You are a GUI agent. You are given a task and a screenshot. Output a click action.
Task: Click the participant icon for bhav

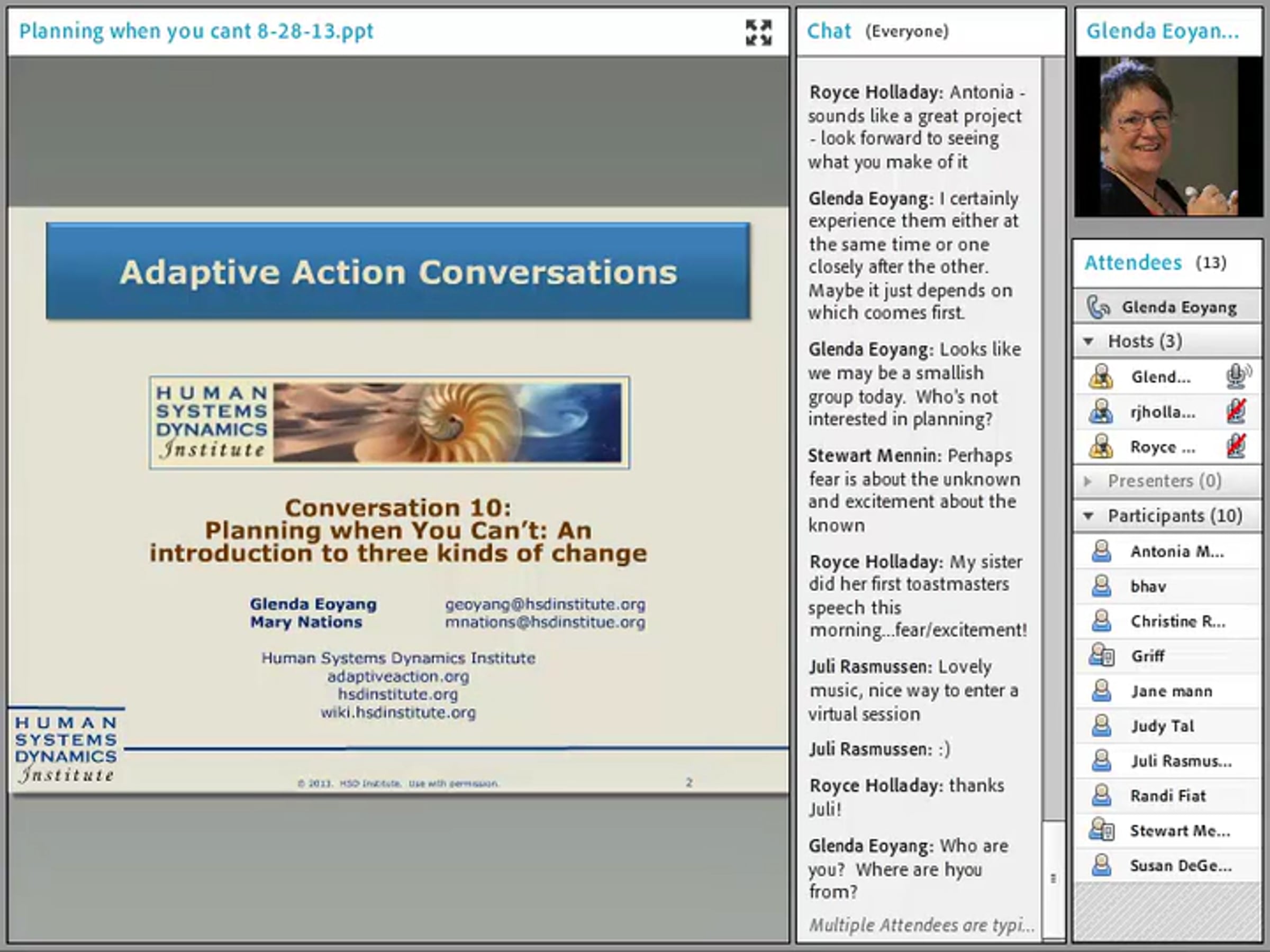click(1101, 586)
